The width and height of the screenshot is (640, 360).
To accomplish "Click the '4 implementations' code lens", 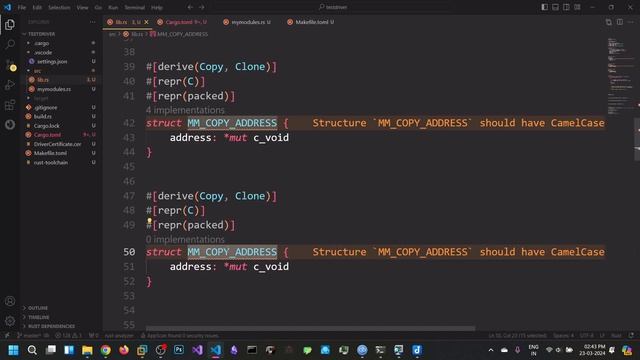I will 185,110.
